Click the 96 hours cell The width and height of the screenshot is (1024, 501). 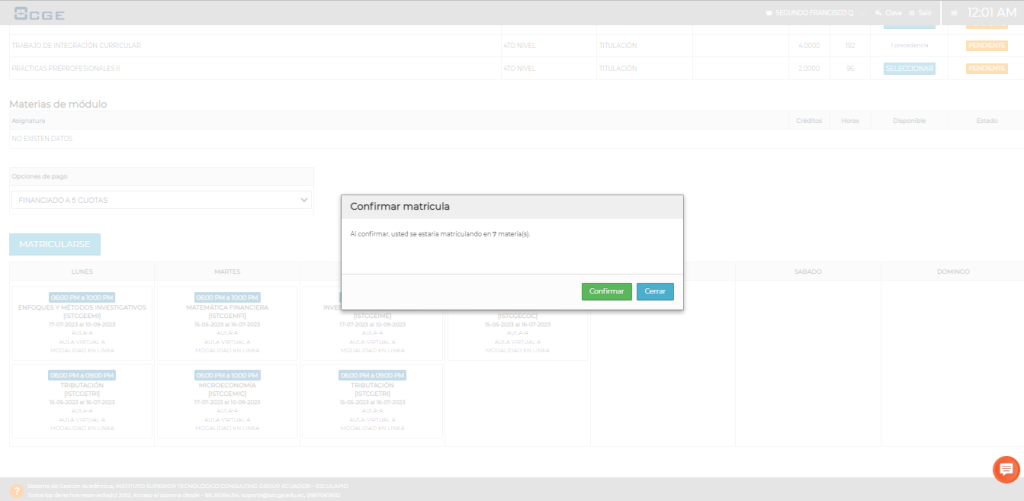pos(850,69)
